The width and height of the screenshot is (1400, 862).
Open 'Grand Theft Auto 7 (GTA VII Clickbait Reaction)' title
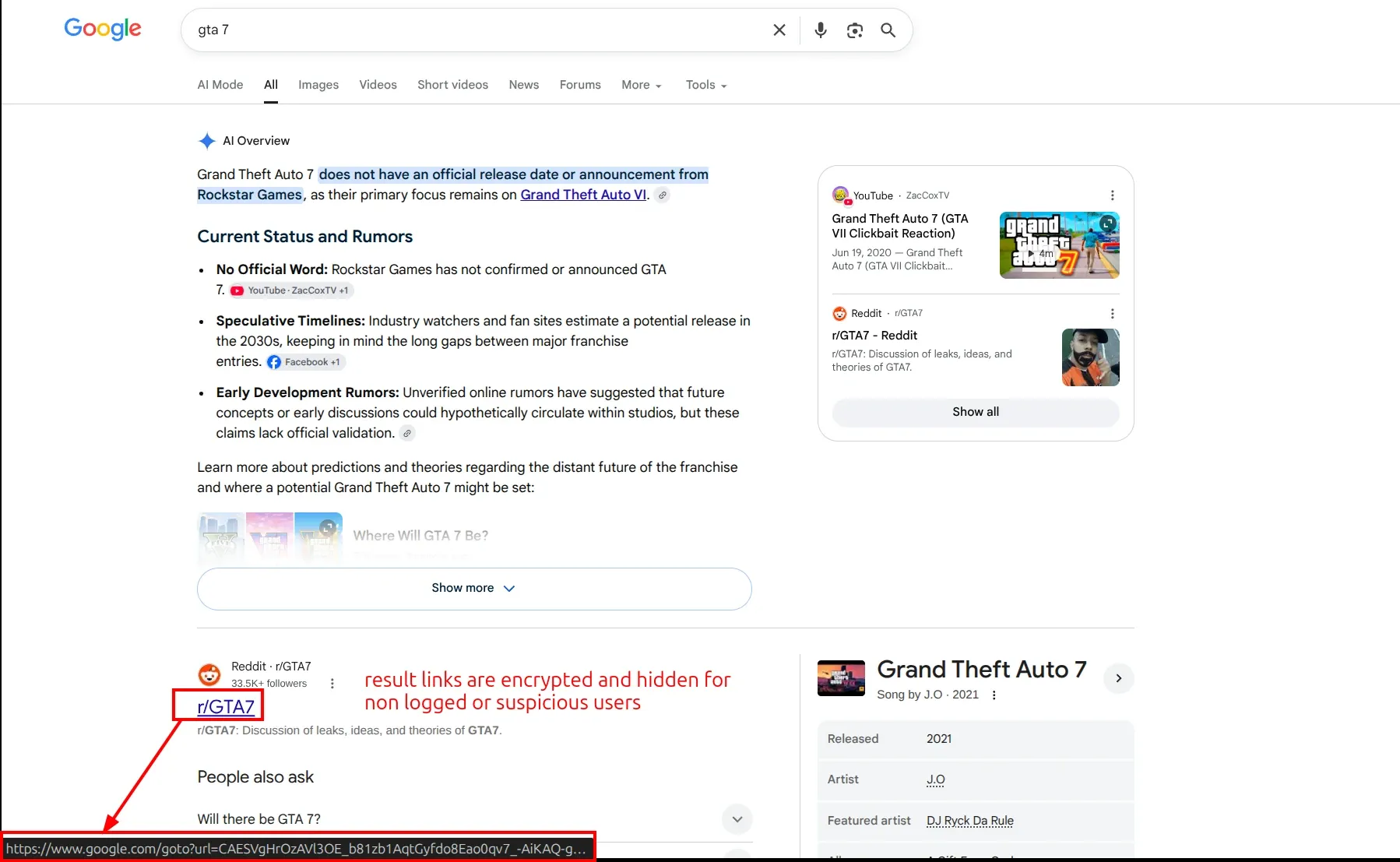click(900, 227)
